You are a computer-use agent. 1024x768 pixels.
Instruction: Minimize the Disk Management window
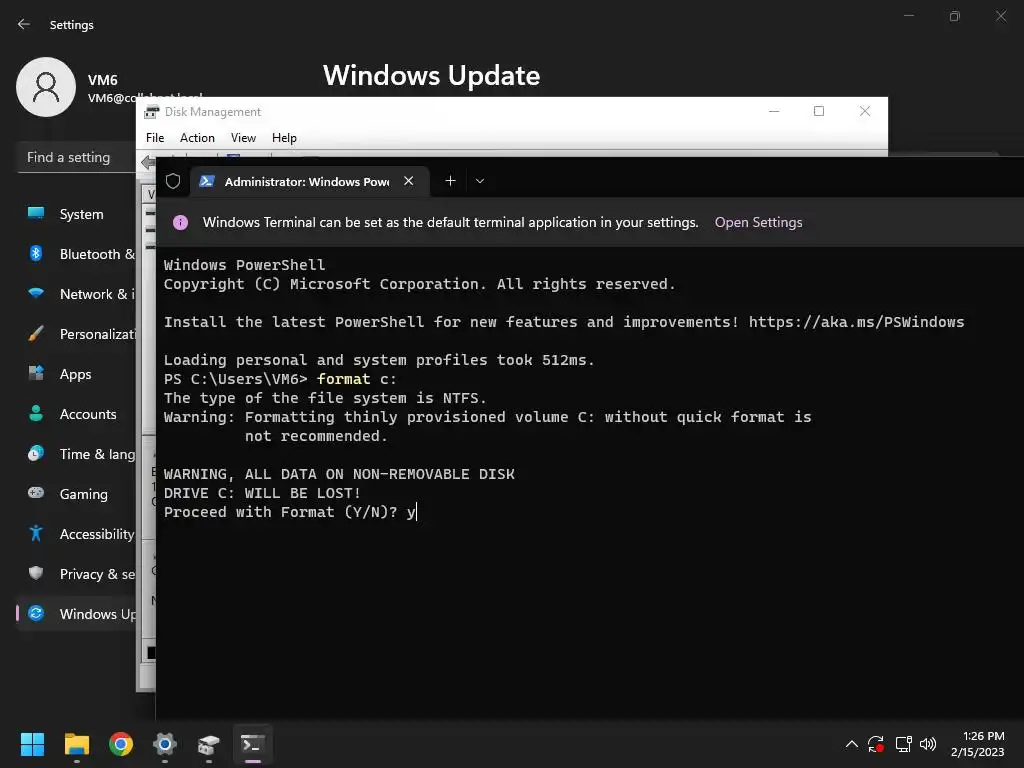[774, 111]
